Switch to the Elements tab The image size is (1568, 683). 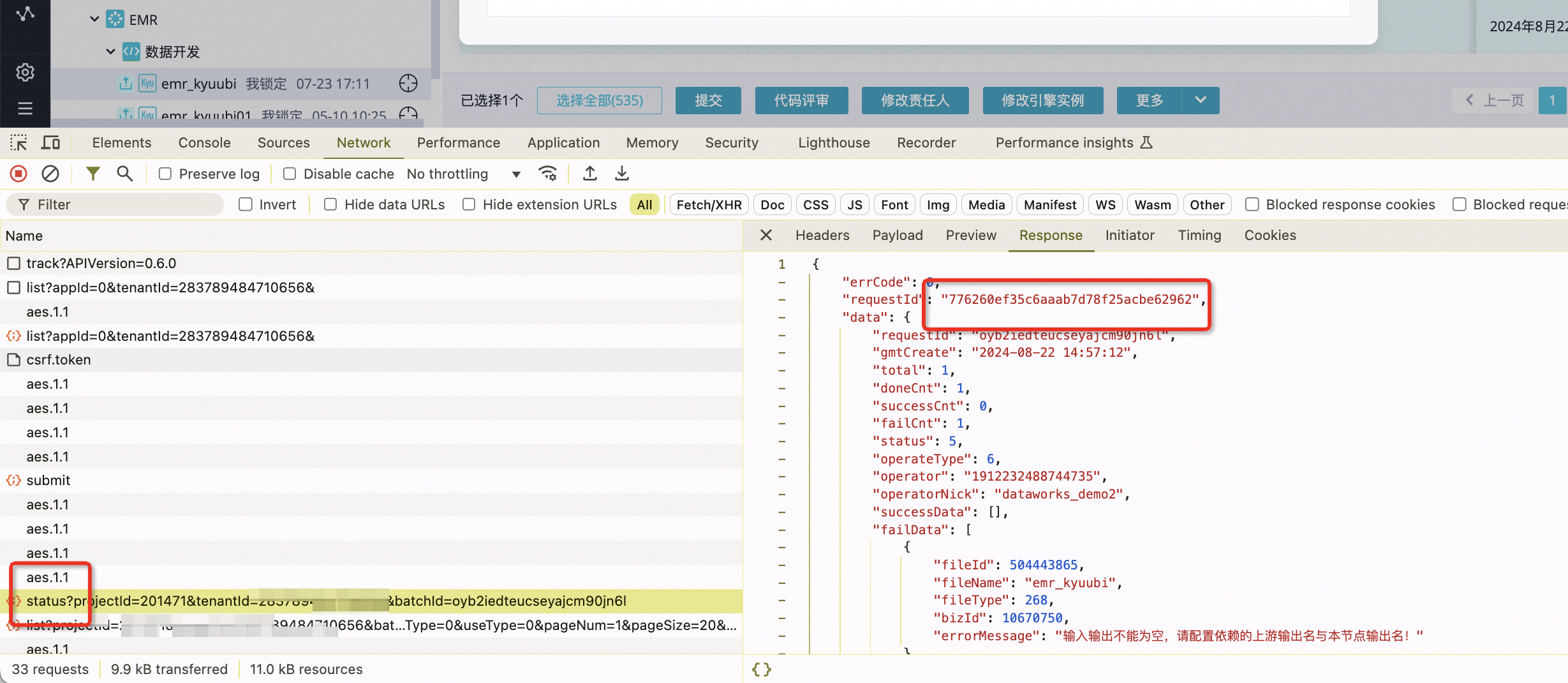[x=122, y=142]
